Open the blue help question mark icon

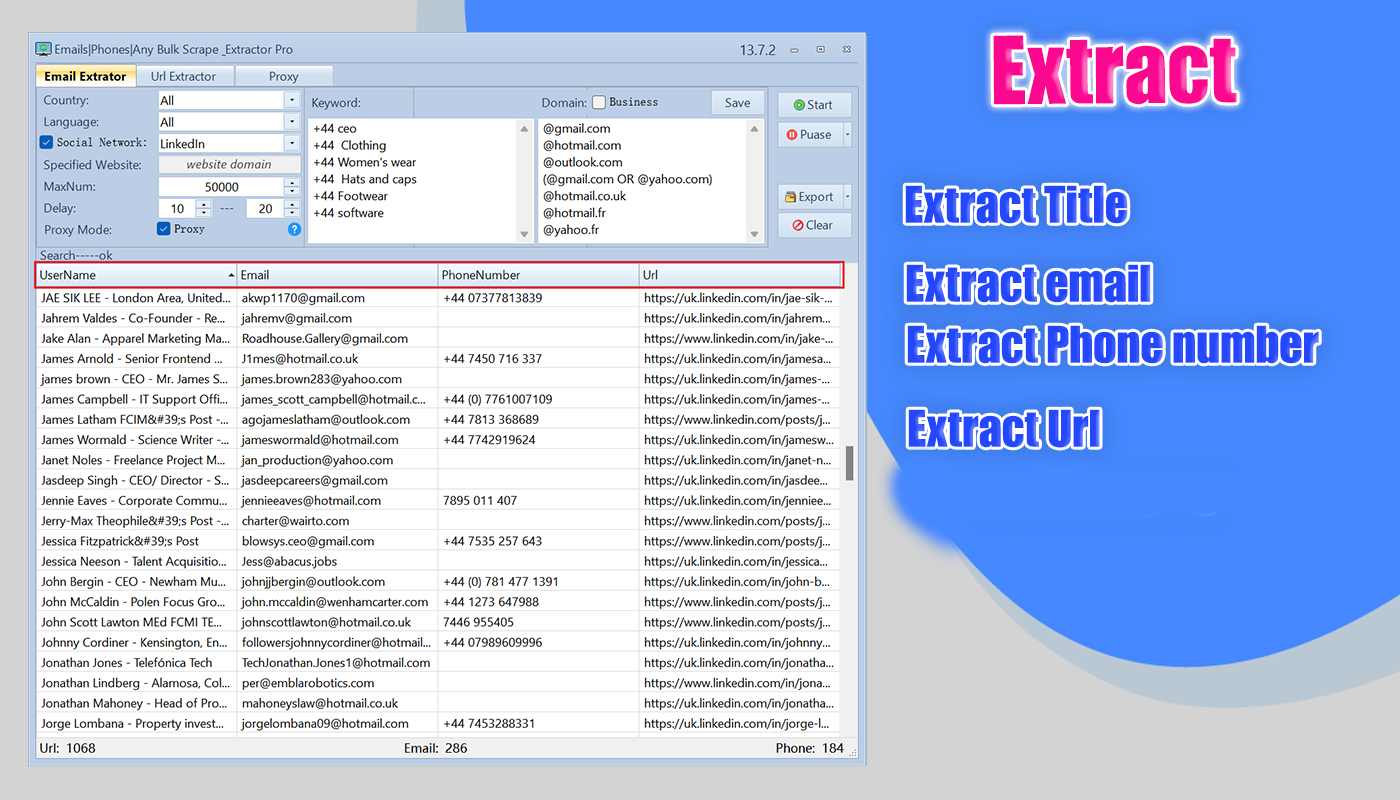(294, 229)
